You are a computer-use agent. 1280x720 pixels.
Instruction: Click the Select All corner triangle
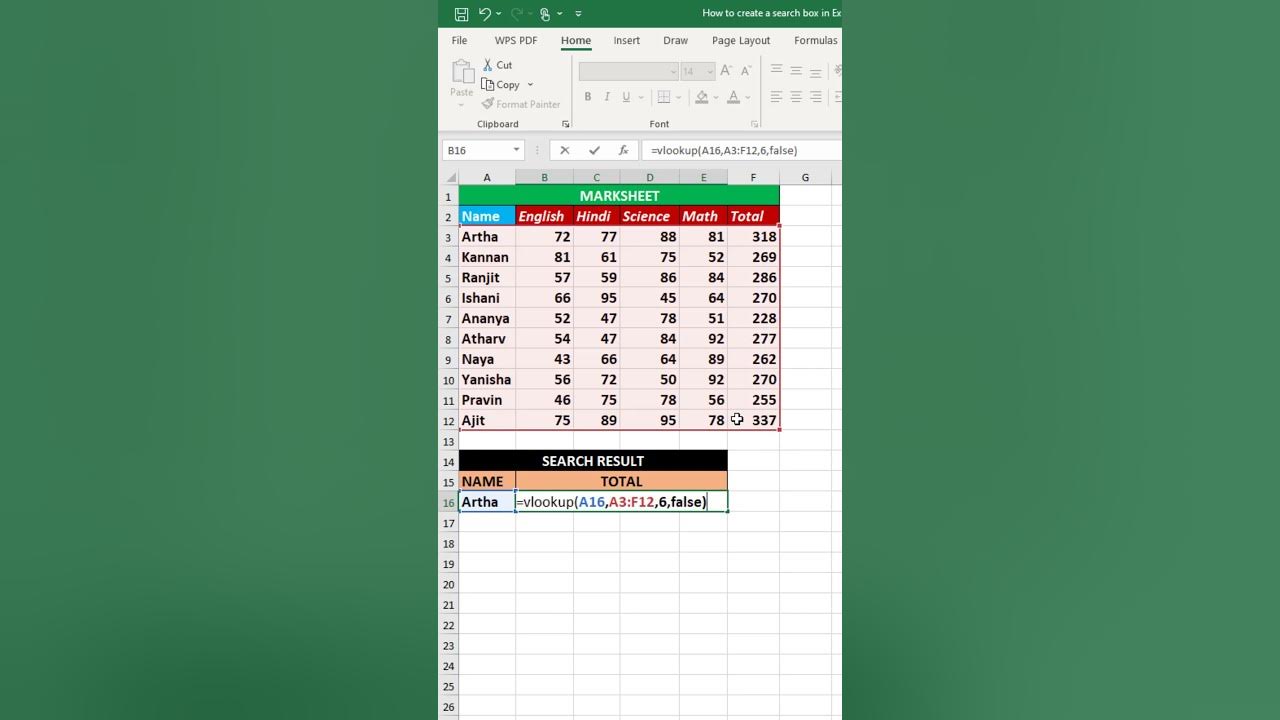(x=449, y=178)
